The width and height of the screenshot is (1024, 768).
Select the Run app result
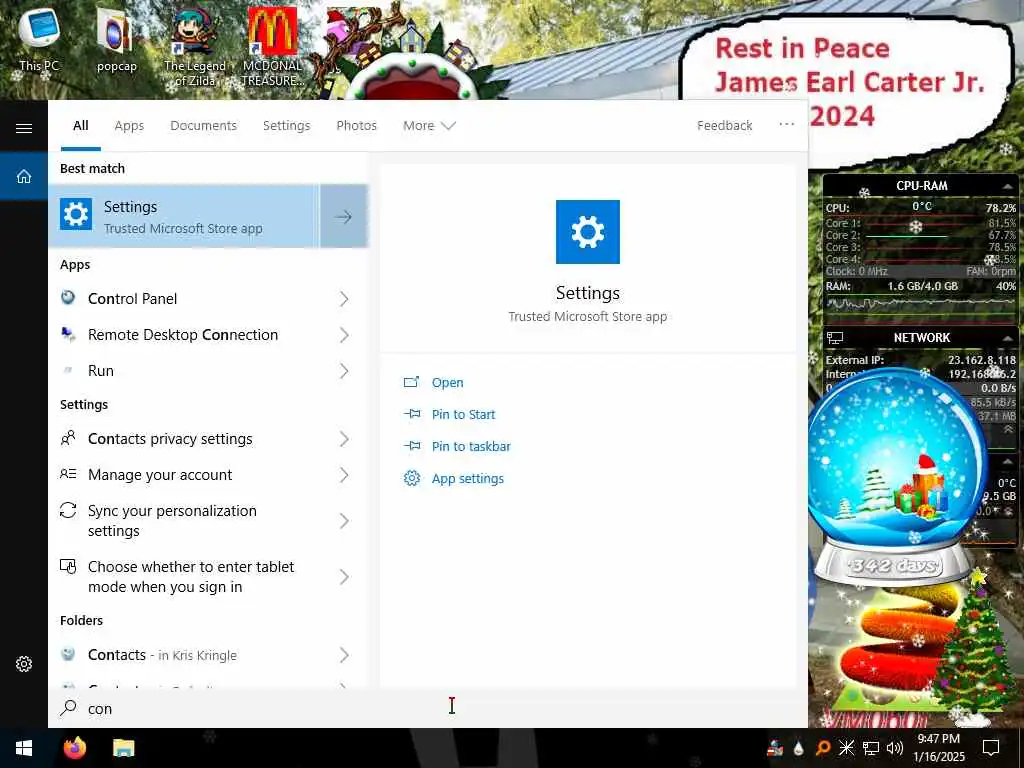(x=208, y=371)
